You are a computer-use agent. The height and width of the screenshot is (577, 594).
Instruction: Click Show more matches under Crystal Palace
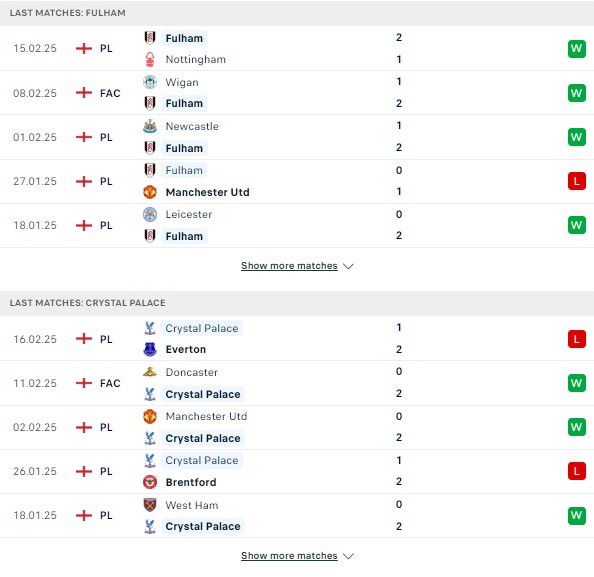289,556
